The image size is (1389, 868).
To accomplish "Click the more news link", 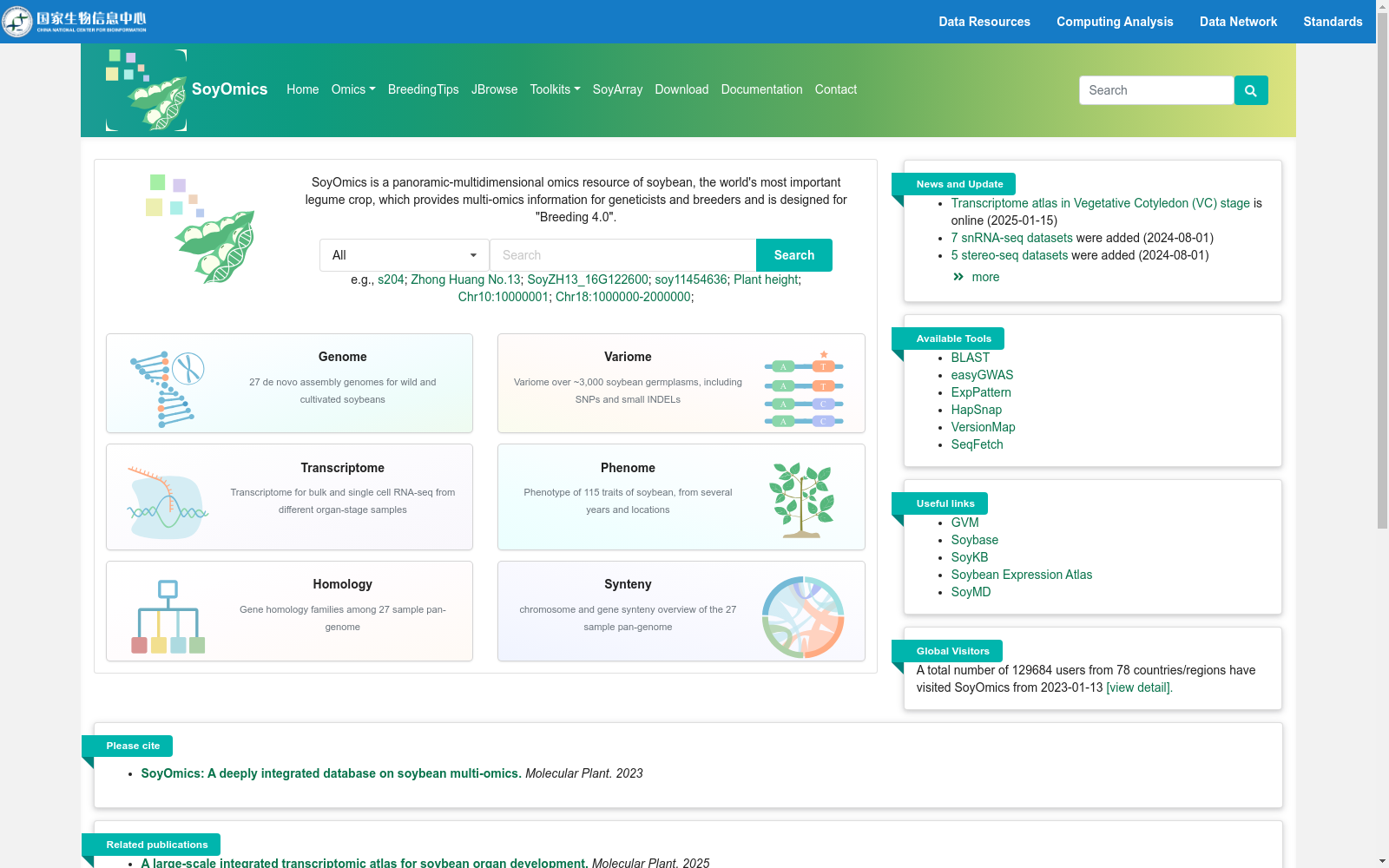I will pyautogui.click(x=985, y=277).
